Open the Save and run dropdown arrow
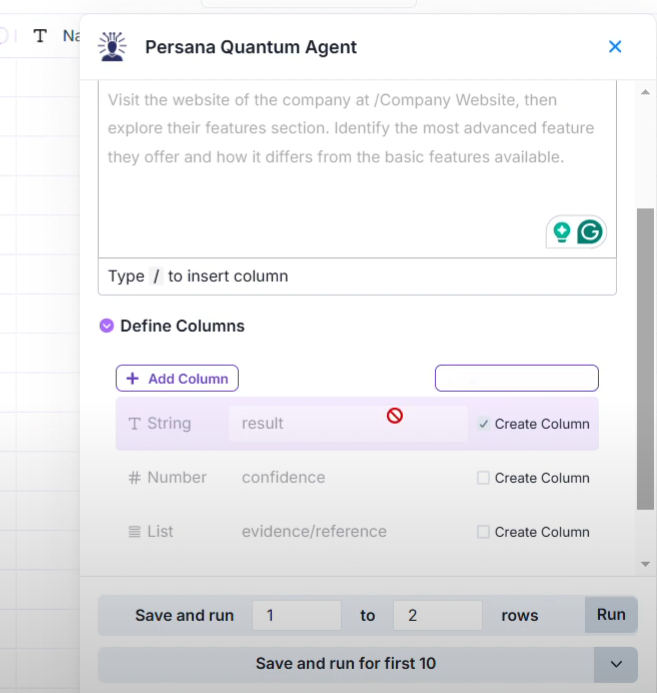 616,664
